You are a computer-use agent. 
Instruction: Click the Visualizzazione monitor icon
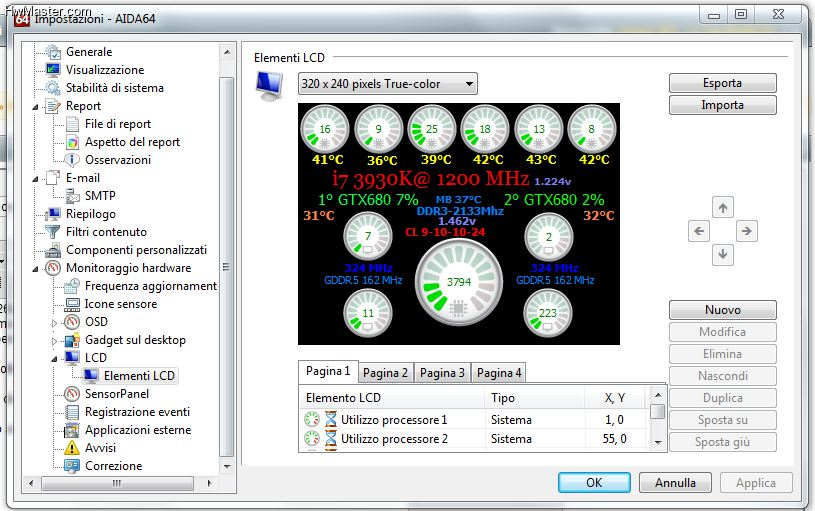click(52, 69)
